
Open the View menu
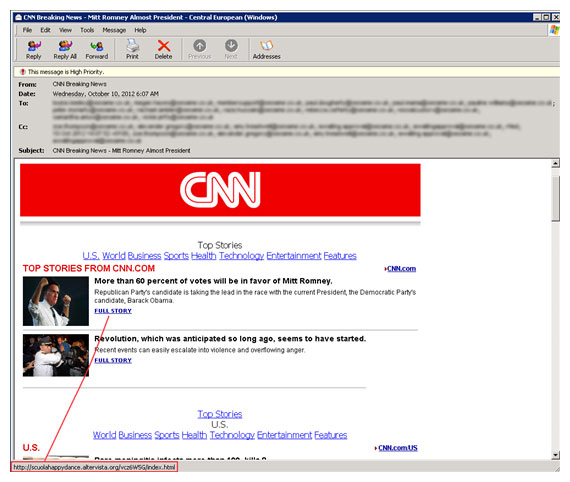(x=65, y=30)
